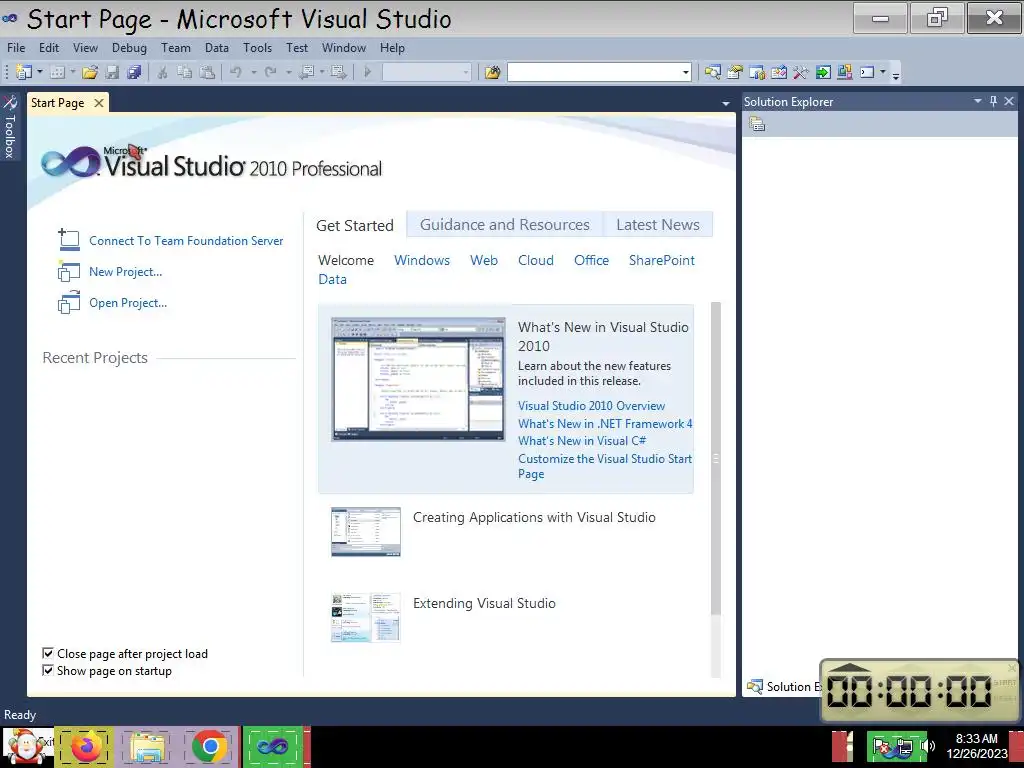Open the Properties Window toolbar icon
Viewport: 1024px width, 768px height.
pyautogui.click(x=735, y=72)
